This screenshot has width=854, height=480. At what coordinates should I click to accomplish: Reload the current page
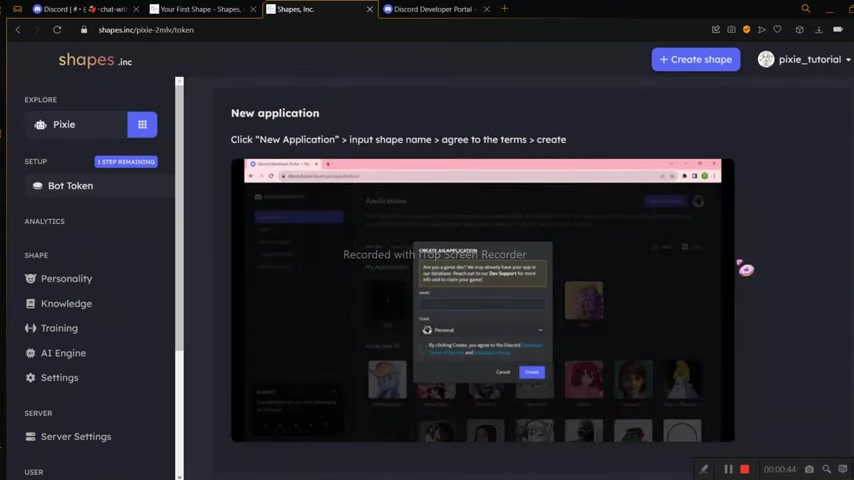(x=57, y=30)
